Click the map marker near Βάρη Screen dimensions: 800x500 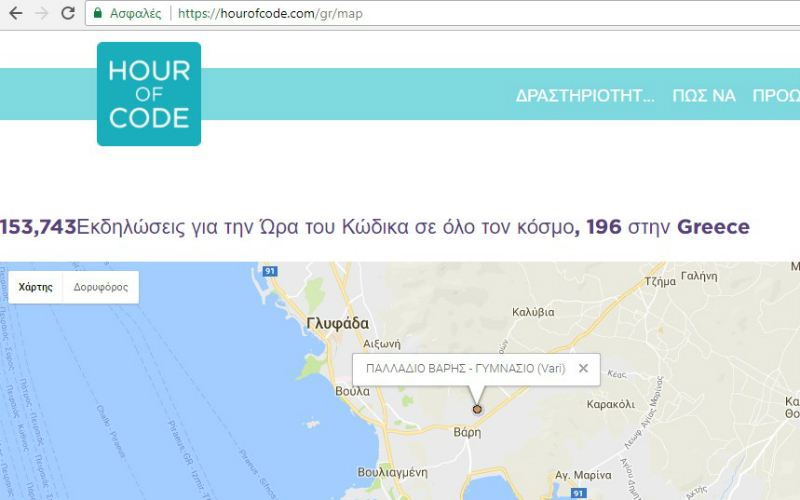click(477, 409)
